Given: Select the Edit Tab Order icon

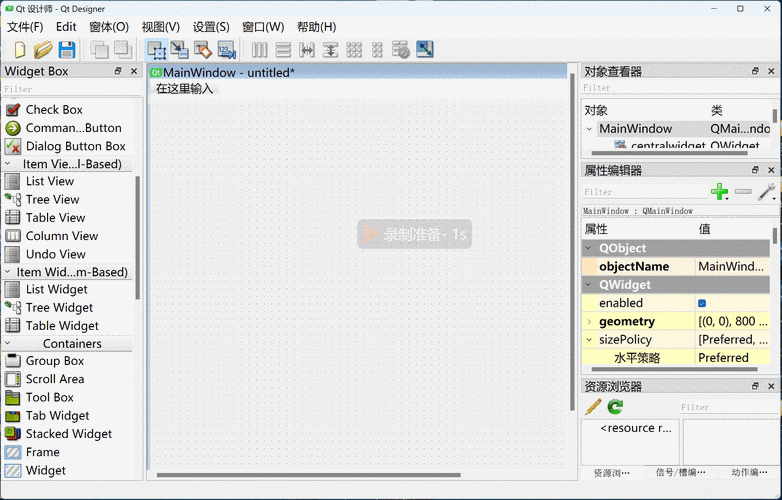Looking at the screenshot, I should pyautogui.click(x=226, y=49).
